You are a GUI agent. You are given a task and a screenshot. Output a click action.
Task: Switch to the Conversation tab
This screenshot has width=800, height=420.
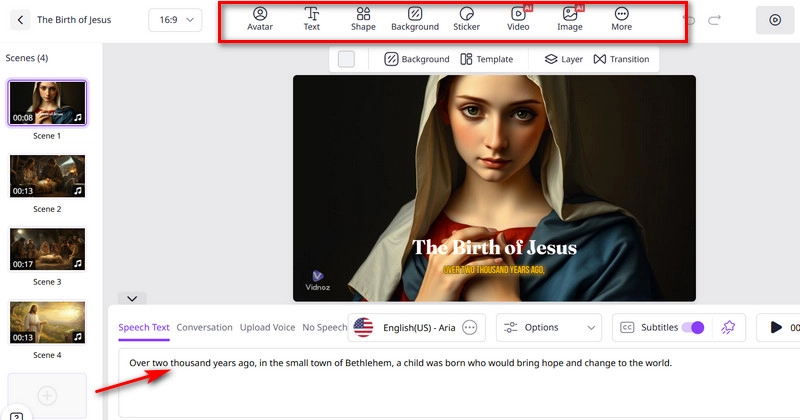click(x=204, y=327)
